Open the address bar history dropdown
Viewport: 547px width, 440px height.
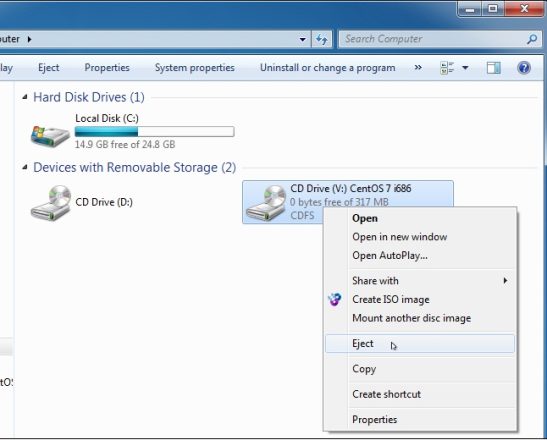coord(302,39)
